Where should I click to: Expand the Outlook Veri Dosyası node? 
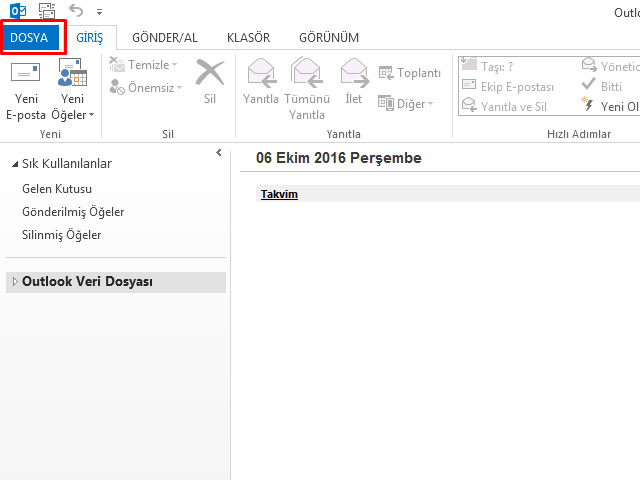click(14, 282)
